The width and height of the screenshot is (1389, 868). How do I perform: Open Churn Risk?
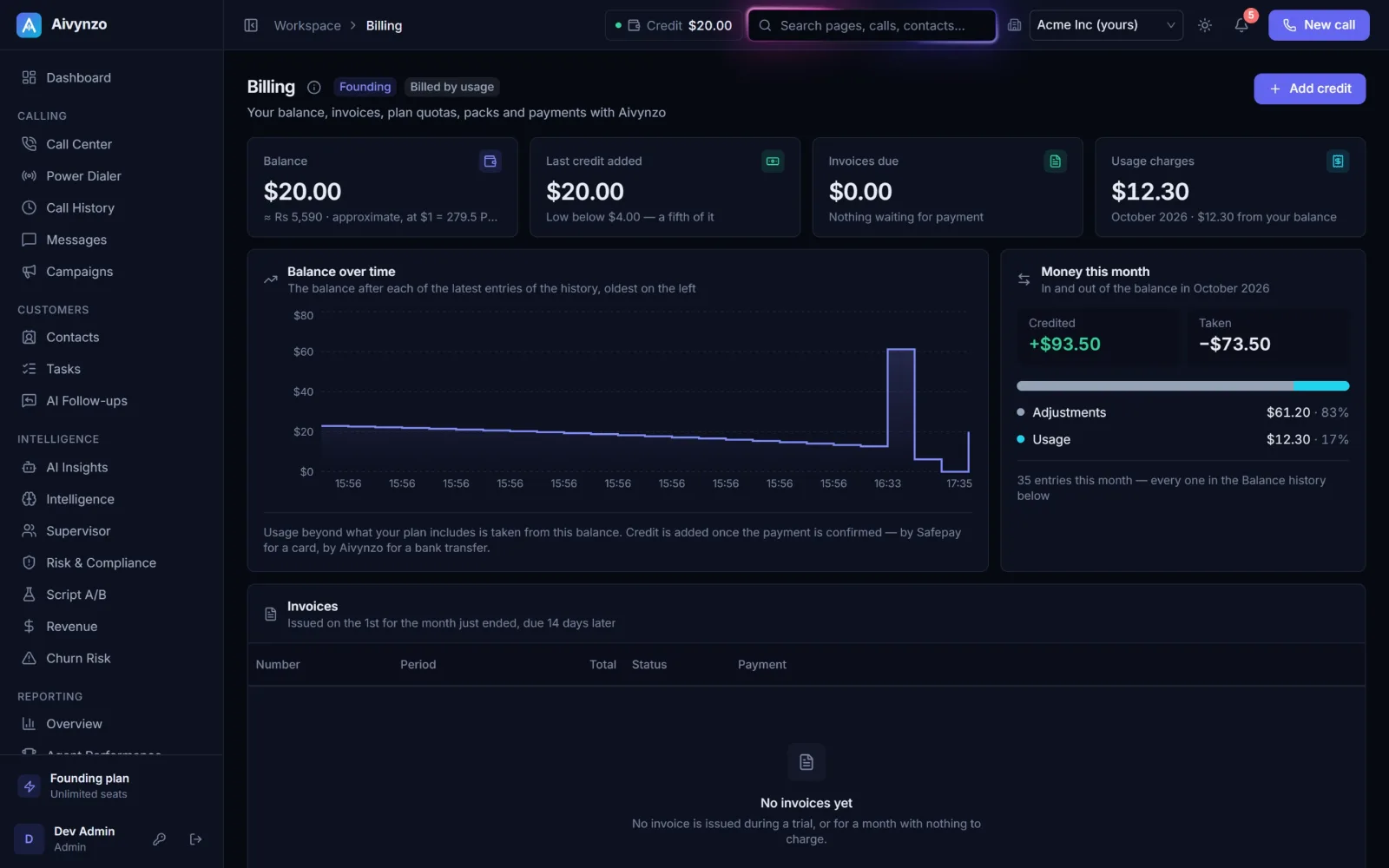point(111,658)
